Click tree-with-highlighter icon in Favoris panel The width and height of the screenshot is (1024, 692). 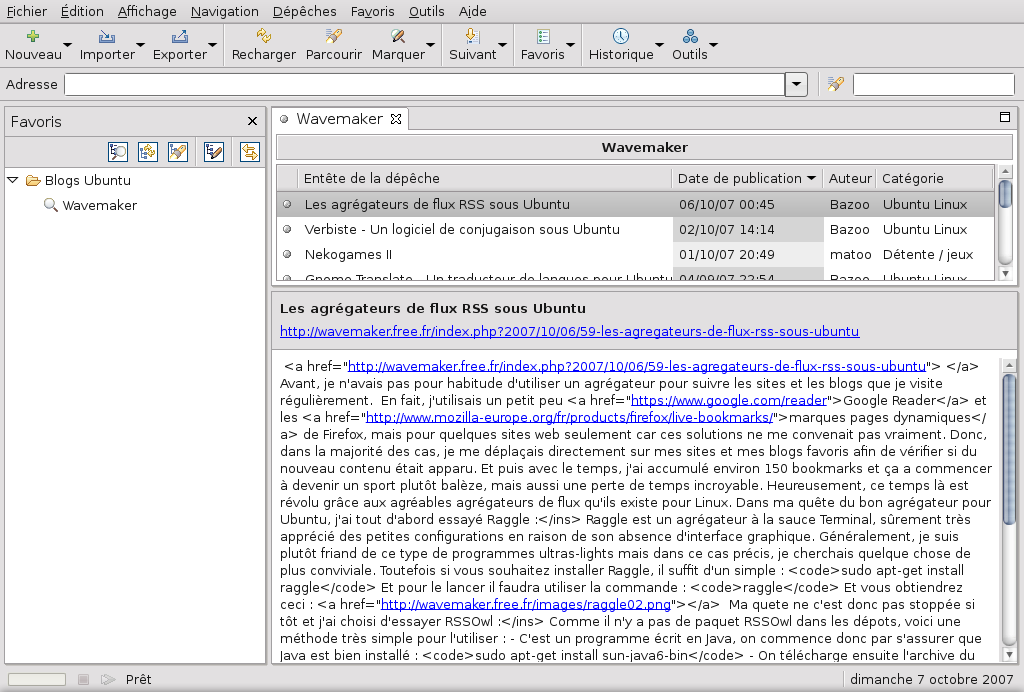[178, 151]
